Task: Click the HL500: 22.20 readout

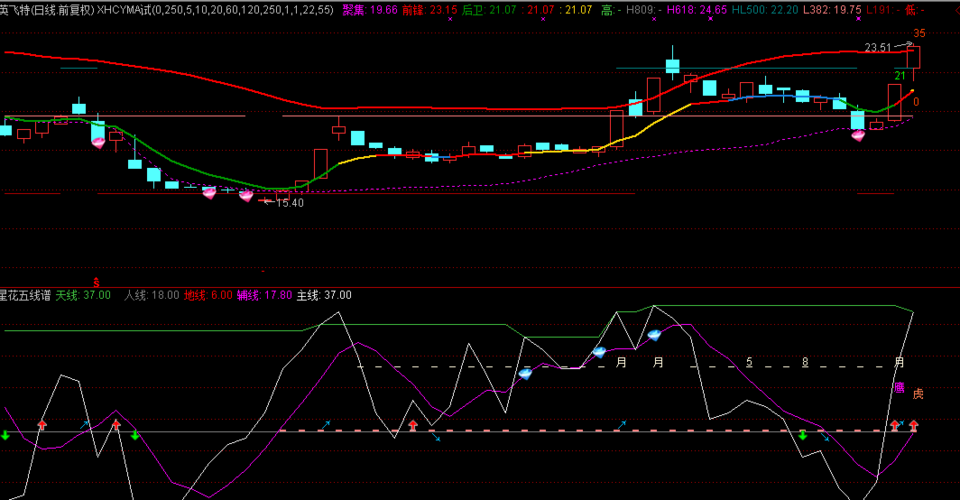Action: [x=765, y=10]
